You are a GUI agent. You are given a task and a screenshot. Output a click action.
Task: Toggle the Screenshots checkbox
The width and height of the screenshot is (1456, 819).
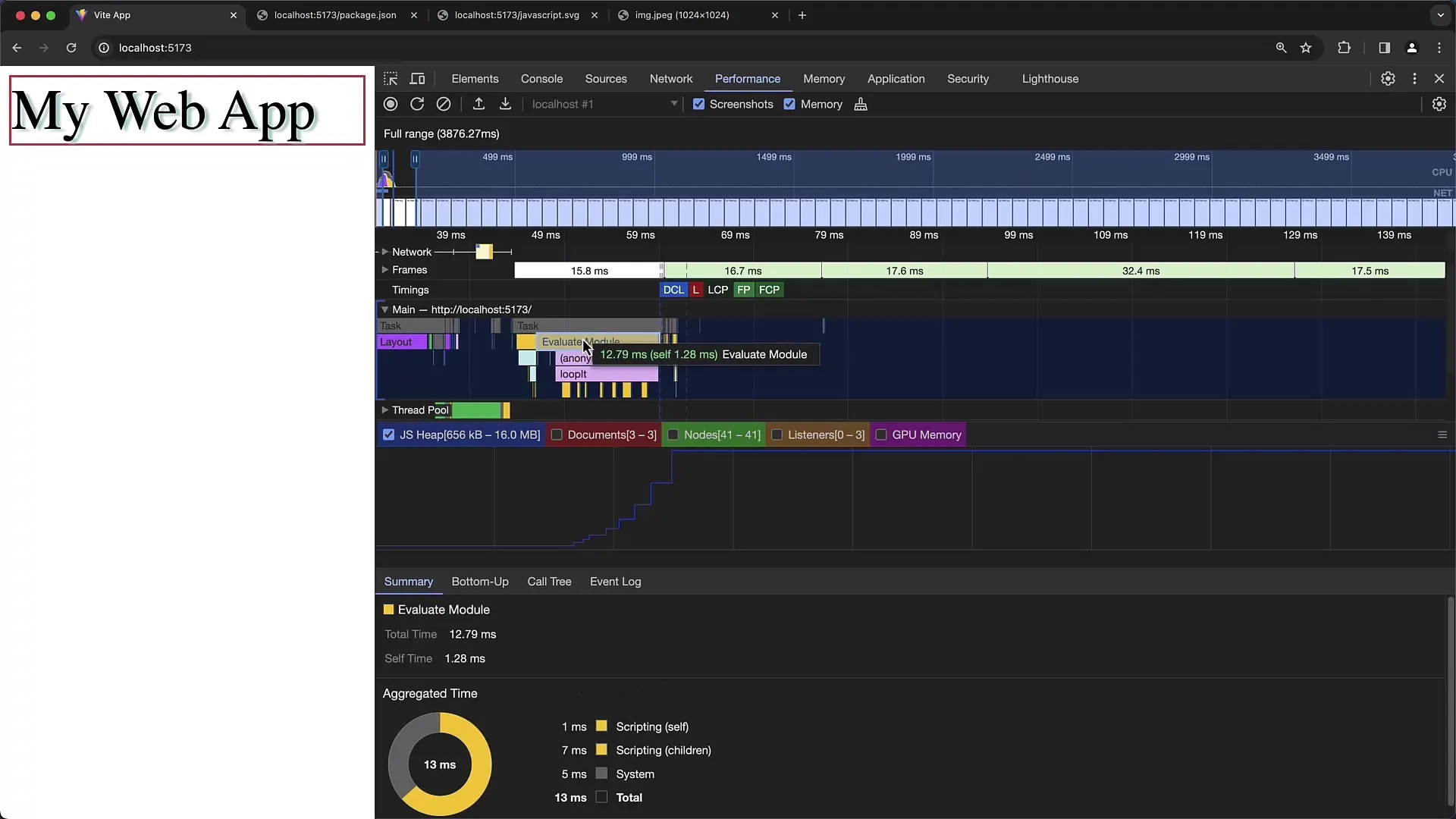point(699,104)
